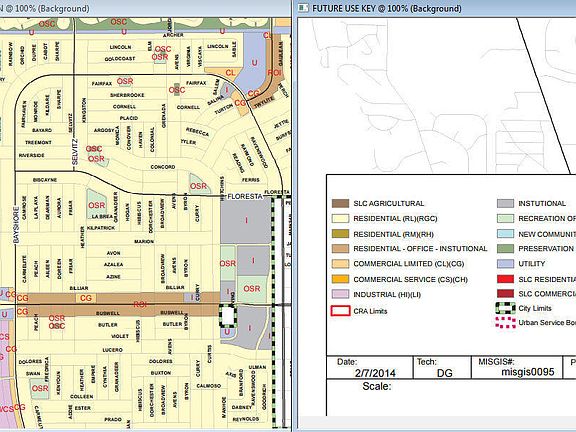Click the GOLDCOAST street label
The width and height of the screenshot is (576, 432).
(120, 59)
